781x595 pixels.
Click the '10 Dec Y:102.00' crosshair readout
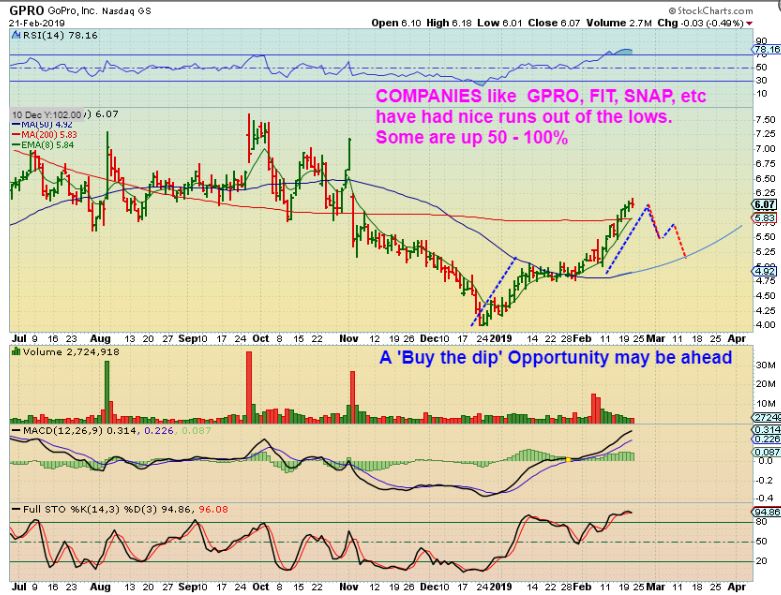coord(46,115)
